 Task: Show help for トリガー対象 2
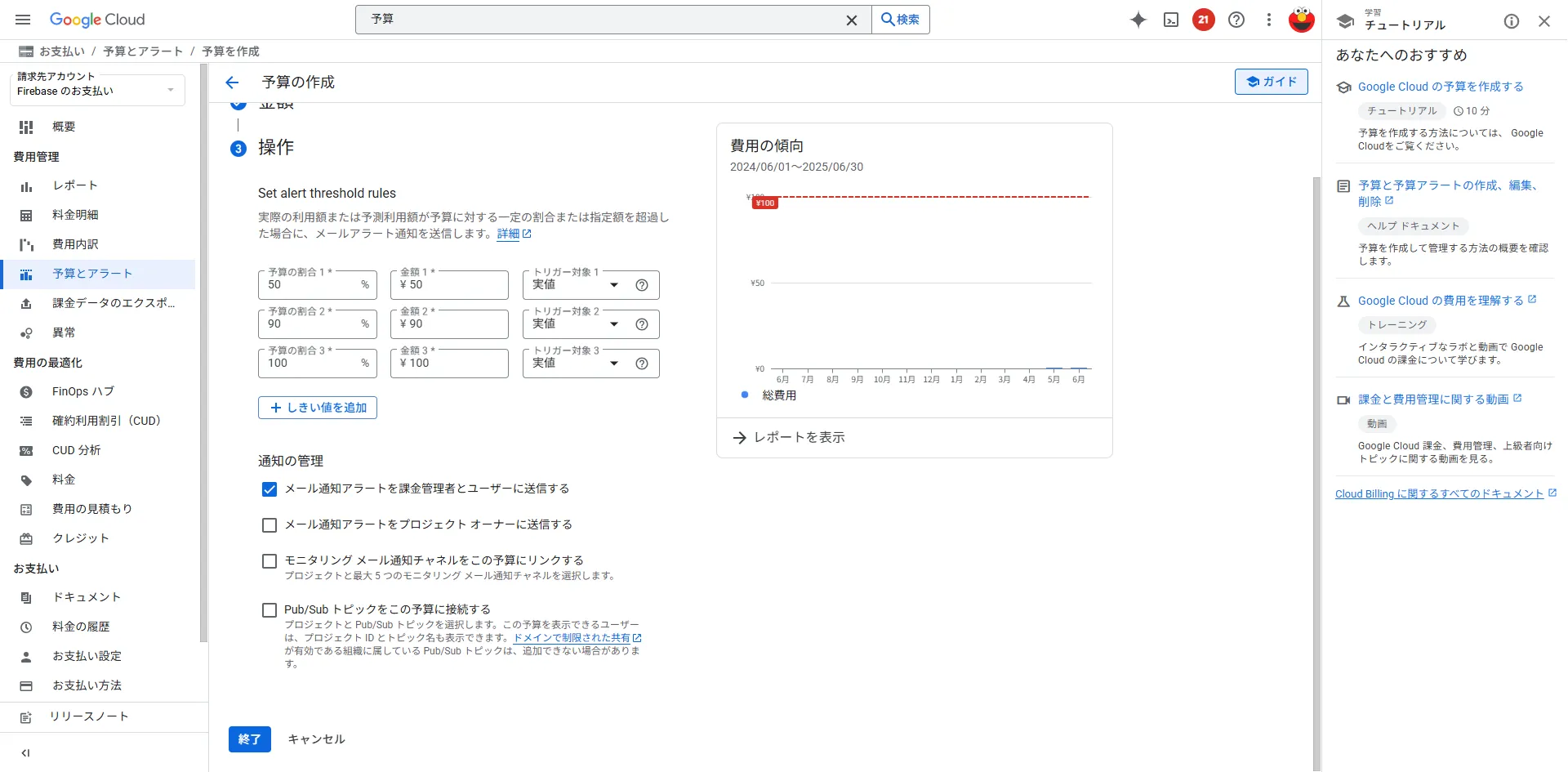tap(642, 324)
